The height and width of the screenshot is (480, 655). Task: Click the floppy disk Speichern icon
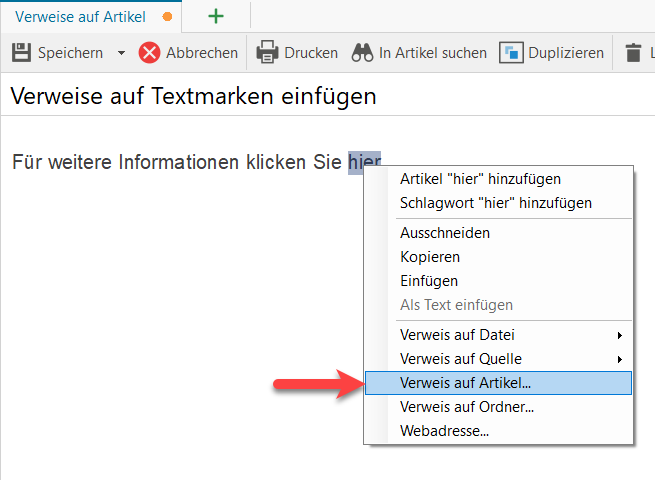tap(21, 53)
